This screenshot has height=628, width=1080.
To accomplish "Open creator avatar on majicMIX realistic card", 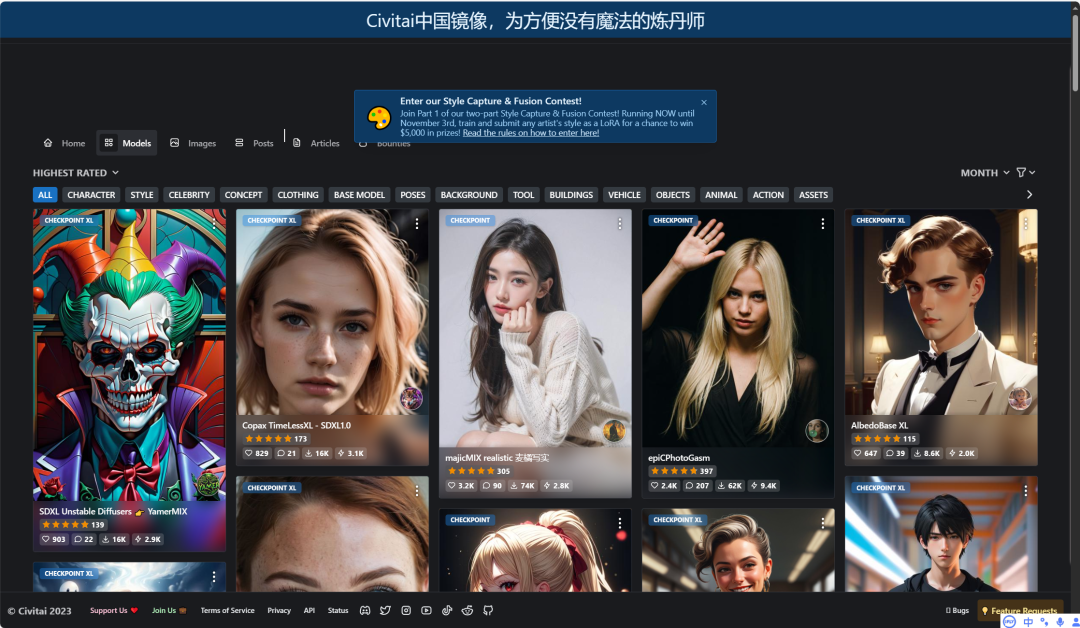I will (x=614, y=431).
